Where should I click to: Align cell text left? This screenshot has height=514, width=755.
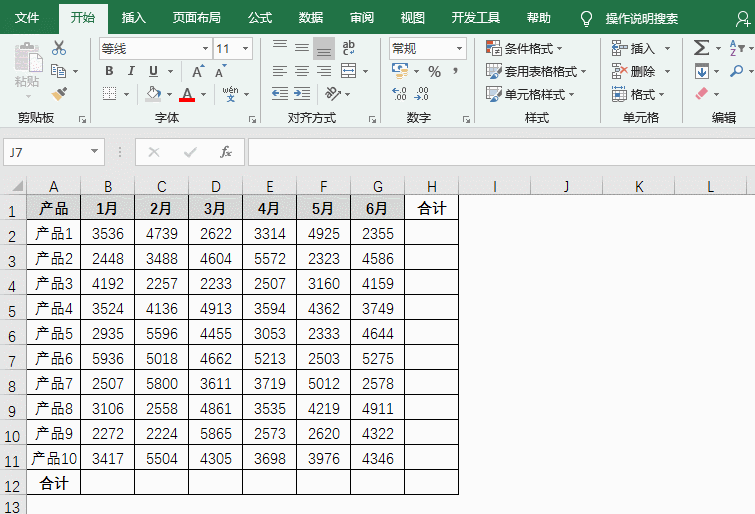[280, 71]
